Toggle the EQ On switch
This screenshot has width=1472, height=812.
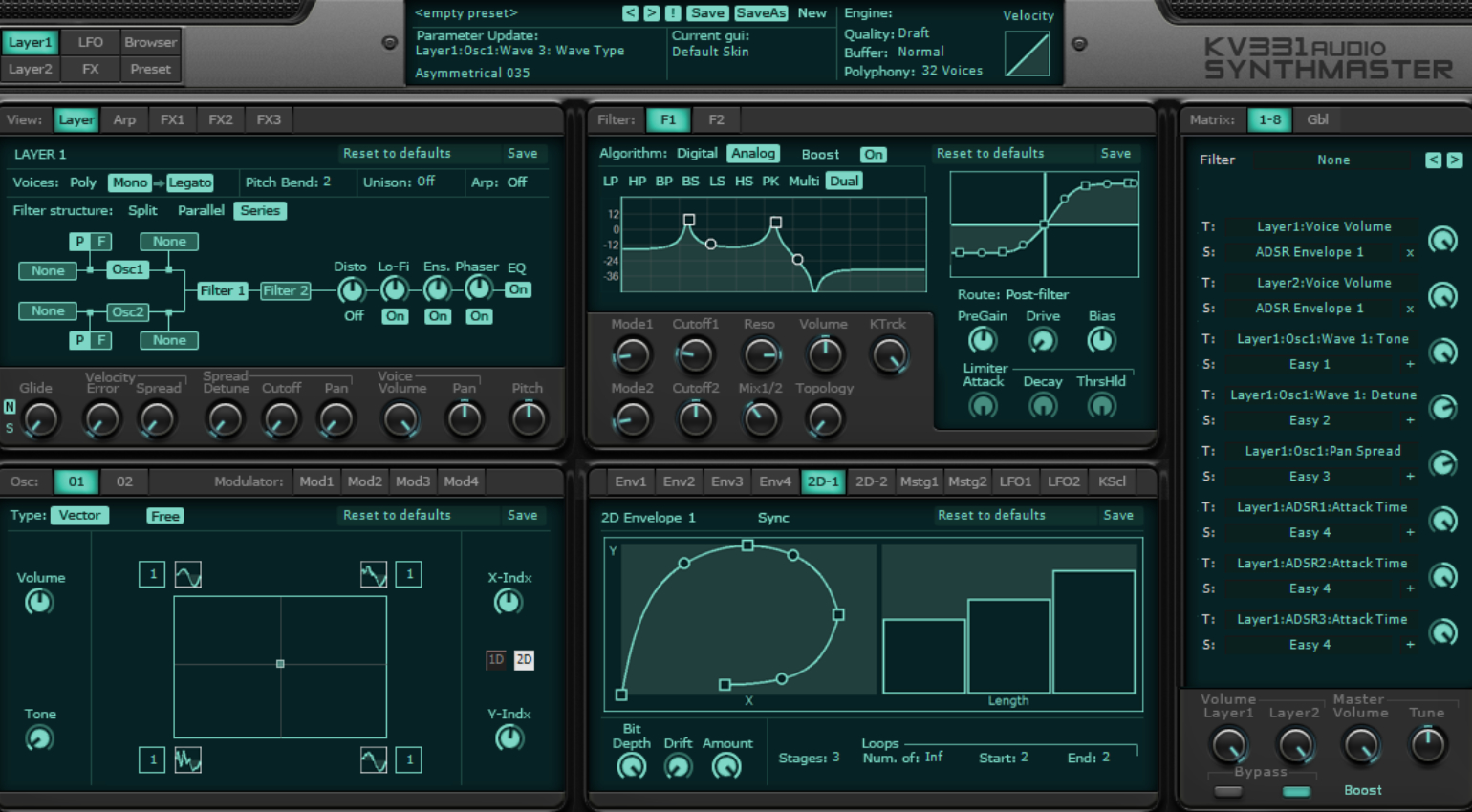(518, 289)
